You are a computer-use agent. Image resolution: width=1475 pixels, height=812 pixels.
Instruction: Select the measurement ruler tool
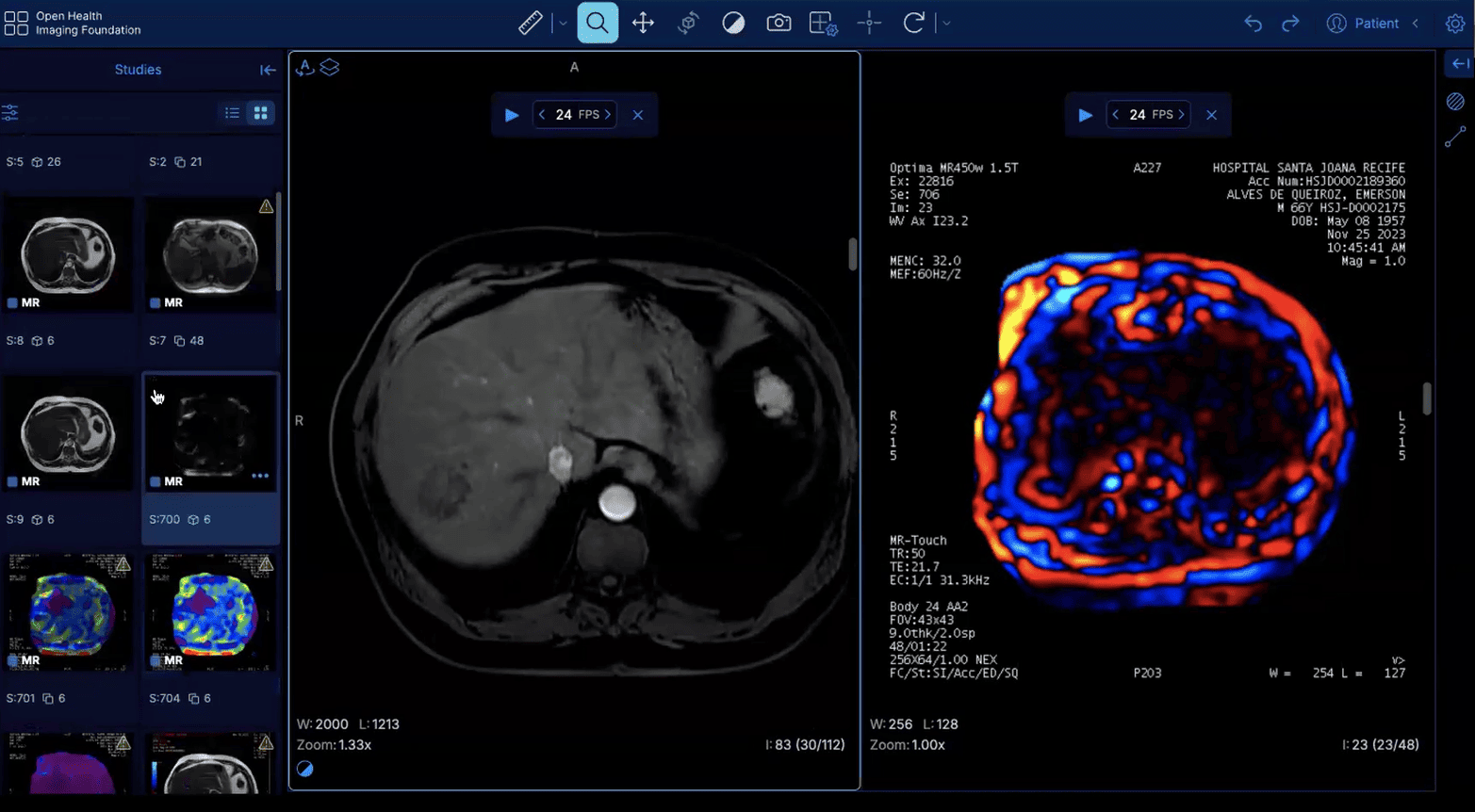pos(530,23)
